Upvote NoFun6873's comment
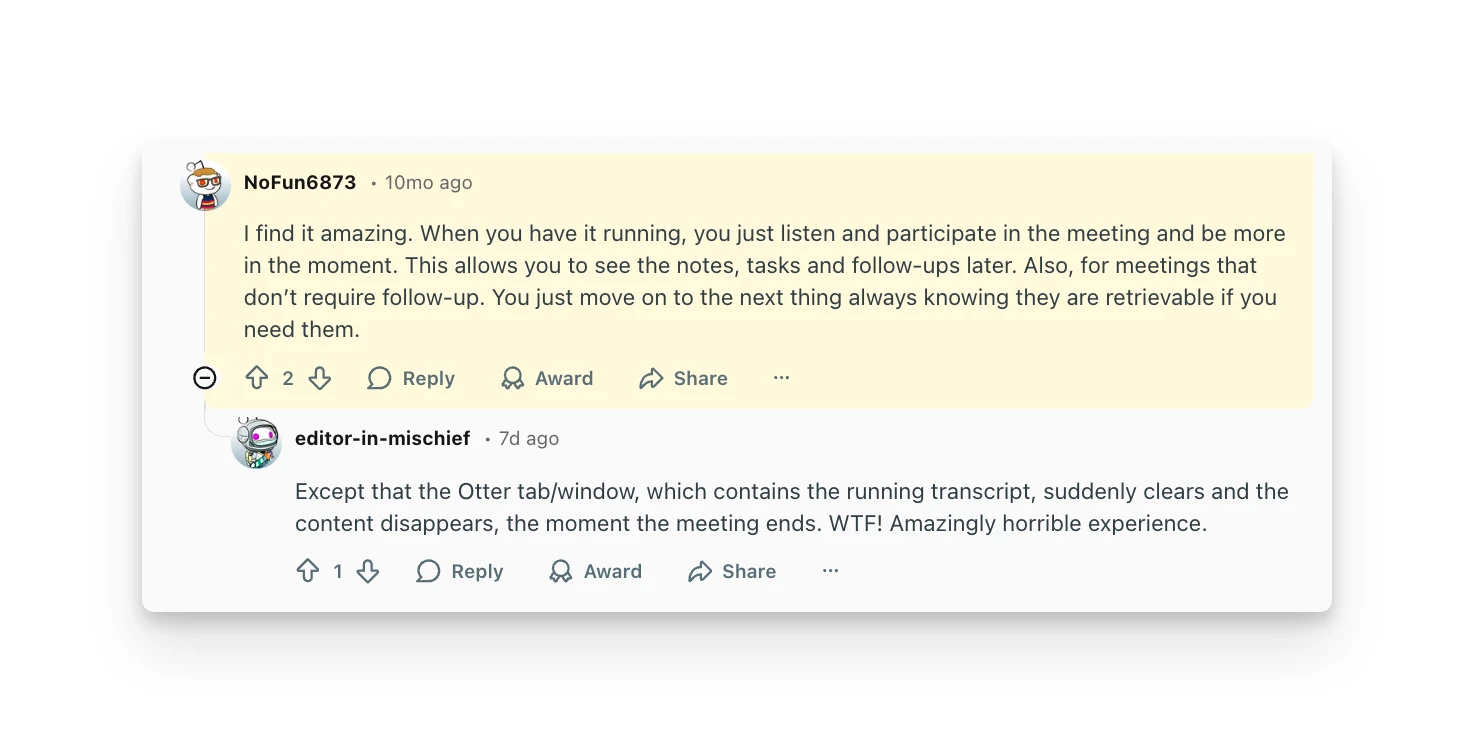This screenshot has height=754, width=1474. point(257,378)
